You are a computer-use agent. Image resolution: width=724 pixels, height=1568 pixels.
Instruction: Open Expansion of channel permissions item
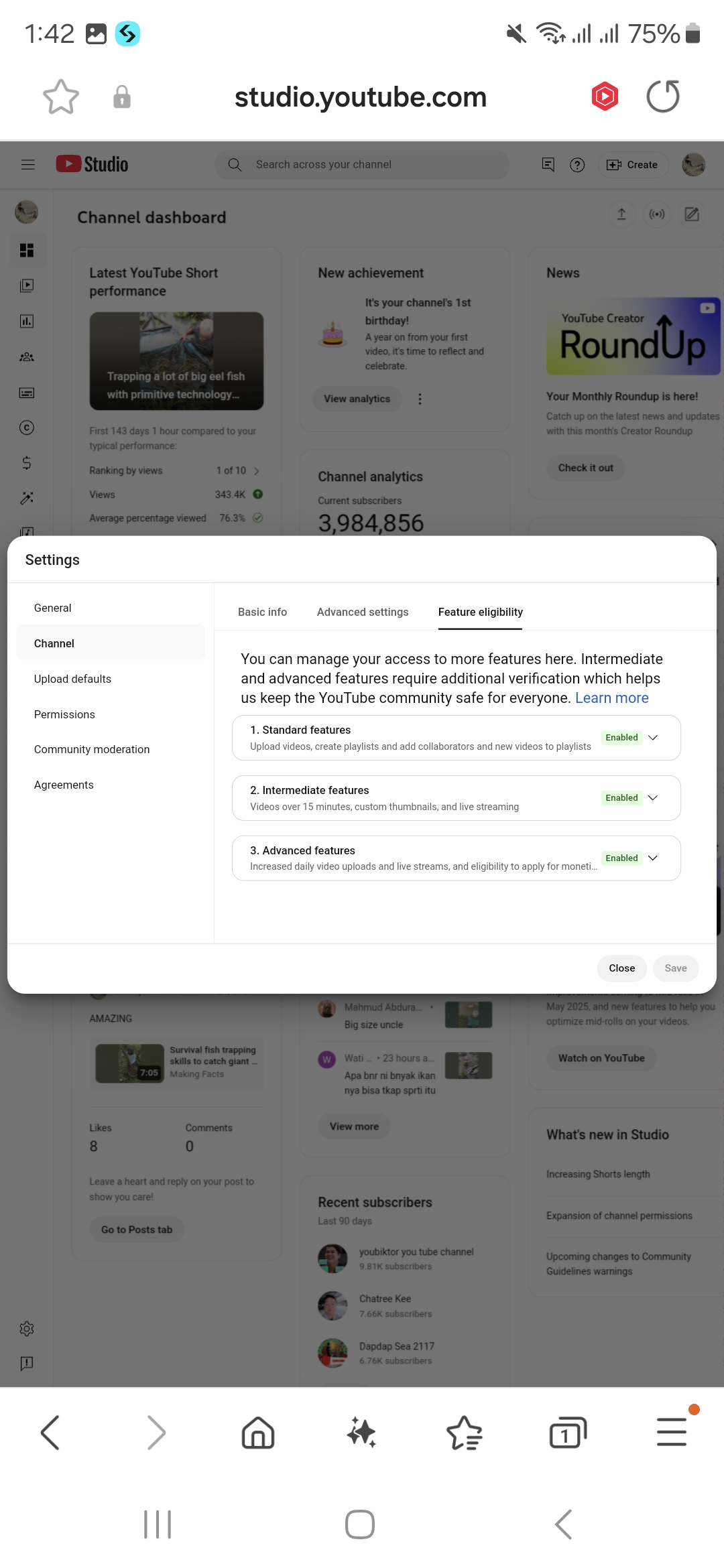pos(619,1216)
